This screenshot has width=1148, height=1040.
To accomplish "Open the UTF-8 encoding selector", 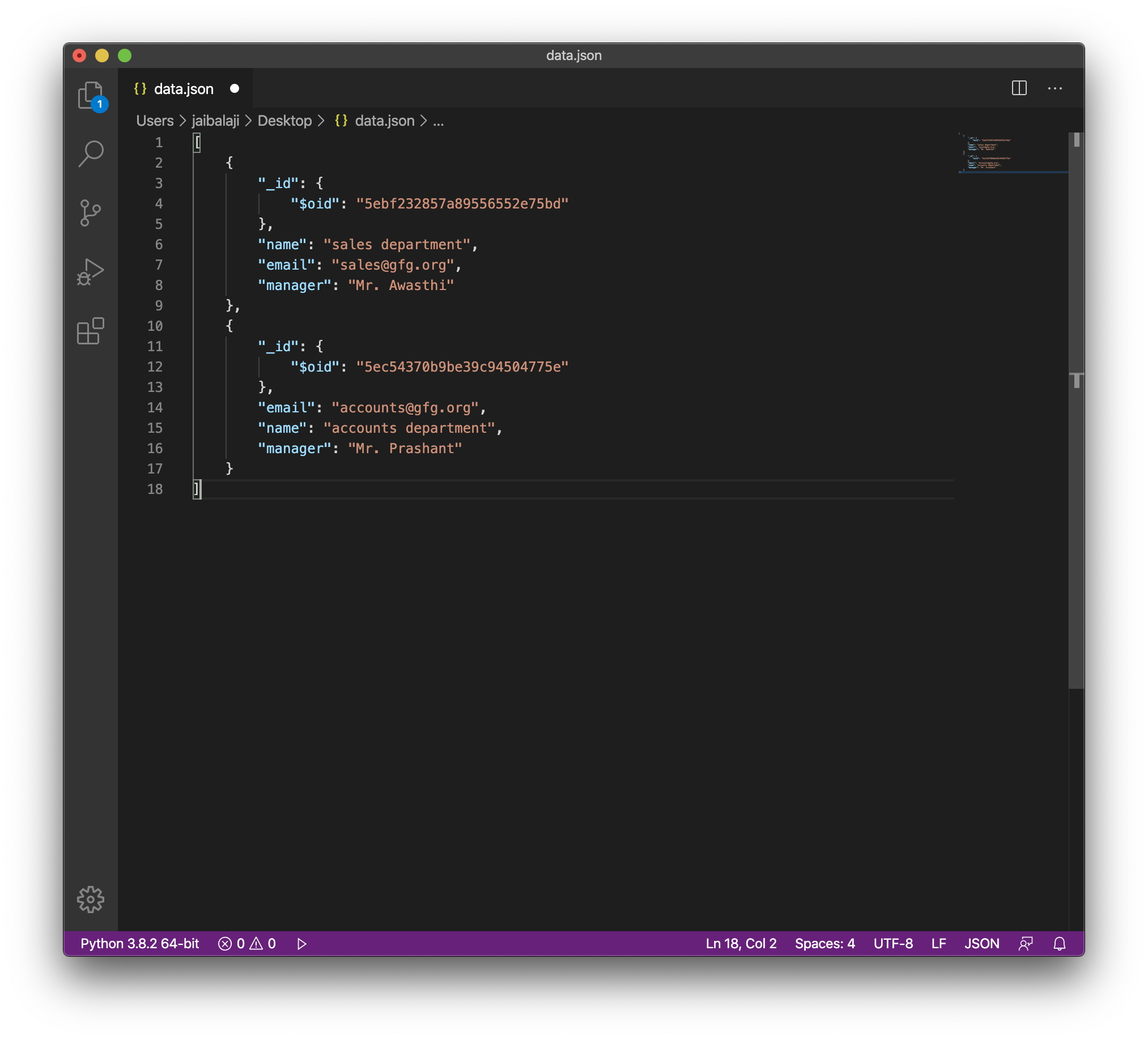I will click(892, 944).
